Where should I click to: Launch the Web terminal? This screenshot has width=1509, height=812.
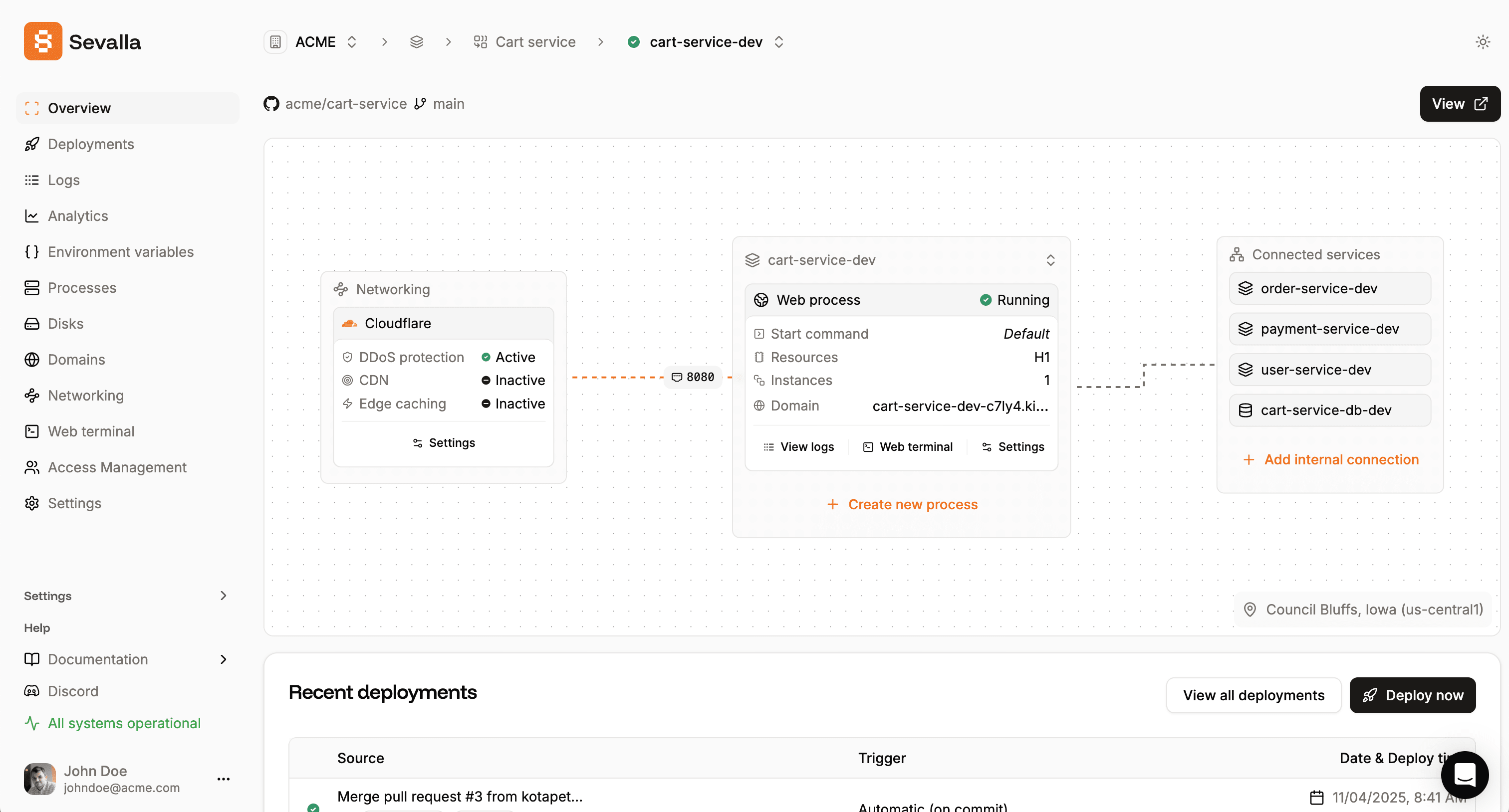tap(91, 431)
